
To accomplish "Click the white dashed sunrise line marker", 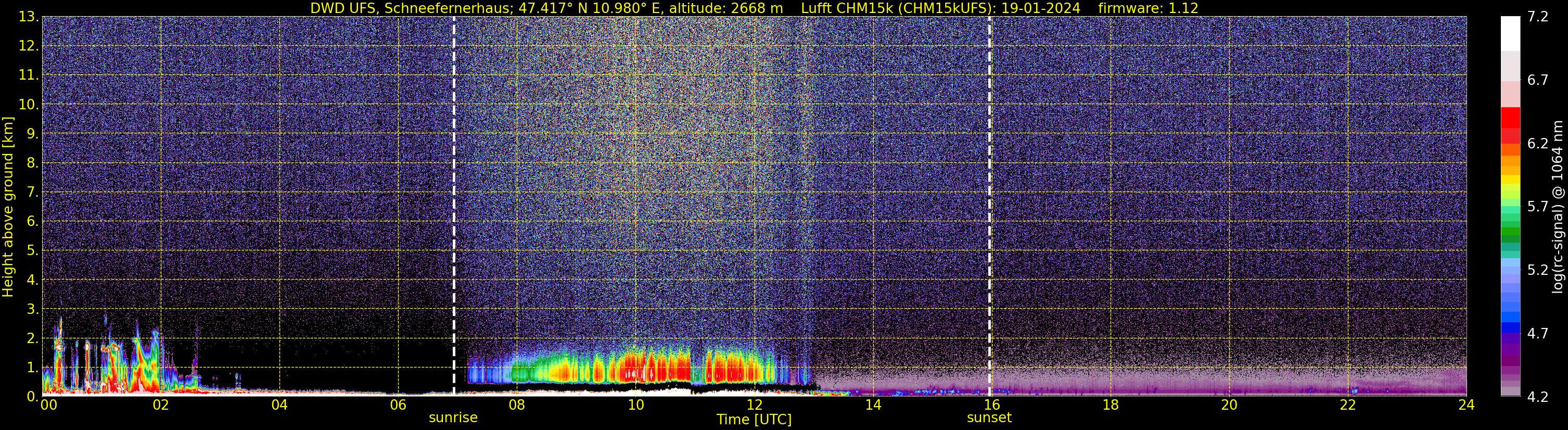I will point(454,206).
